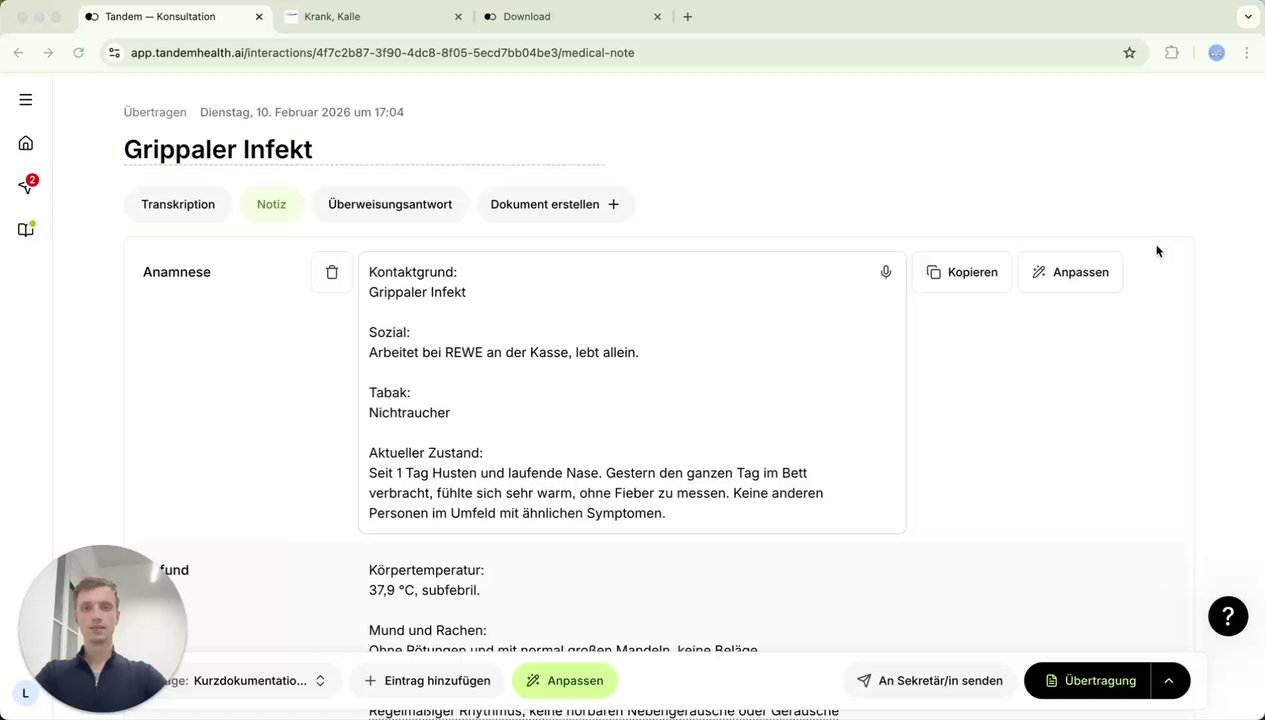Click the green Anpassen button at bottom

pyautogui.click(x=565, y=681)
